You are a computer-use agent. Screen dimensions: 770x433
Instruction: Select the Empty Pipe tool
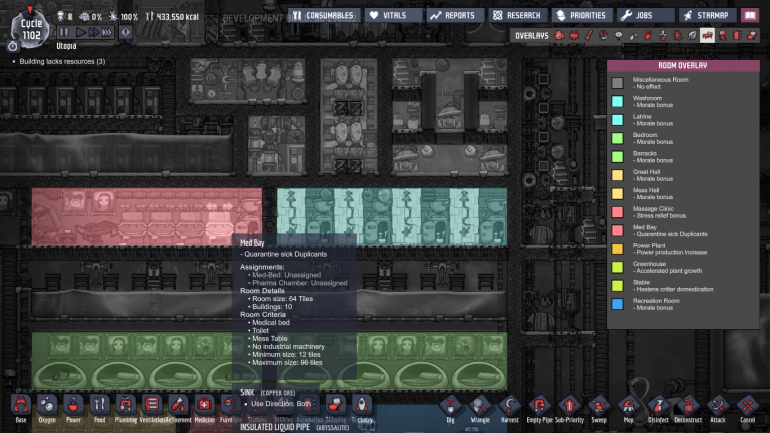point(539,408)
